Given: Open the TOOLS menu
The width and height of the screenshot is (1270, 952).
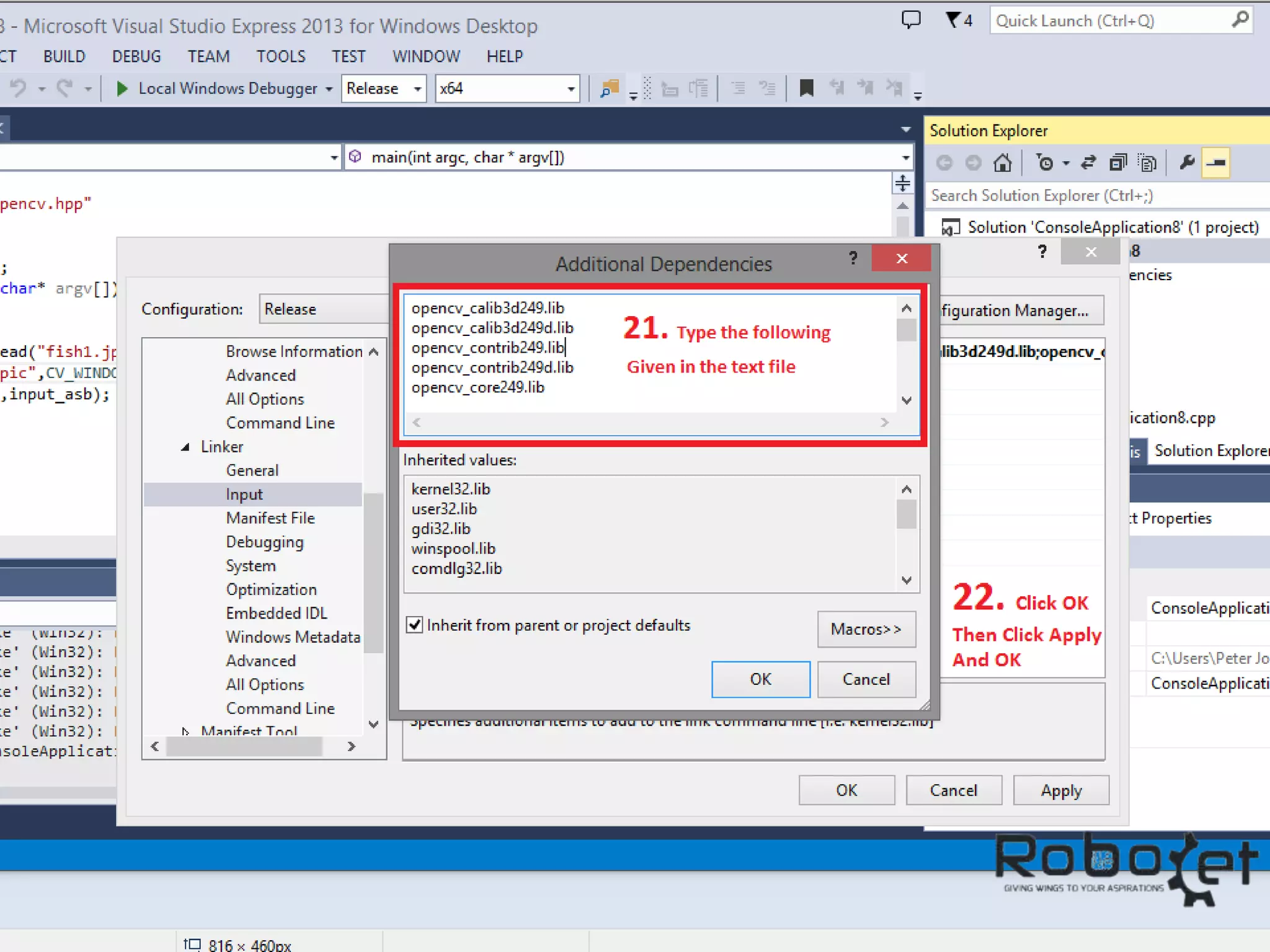Looking at the screenshot, I should click(x=281, y=56).
